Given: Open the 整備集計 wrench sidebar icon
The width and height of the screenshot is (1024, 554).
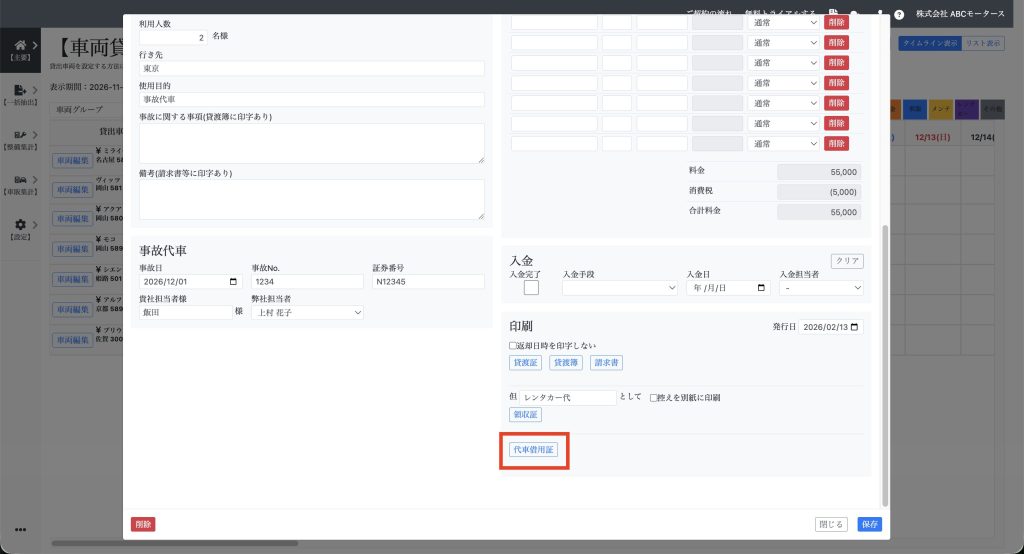Looking at the screenshot, I should pos(19,135).
